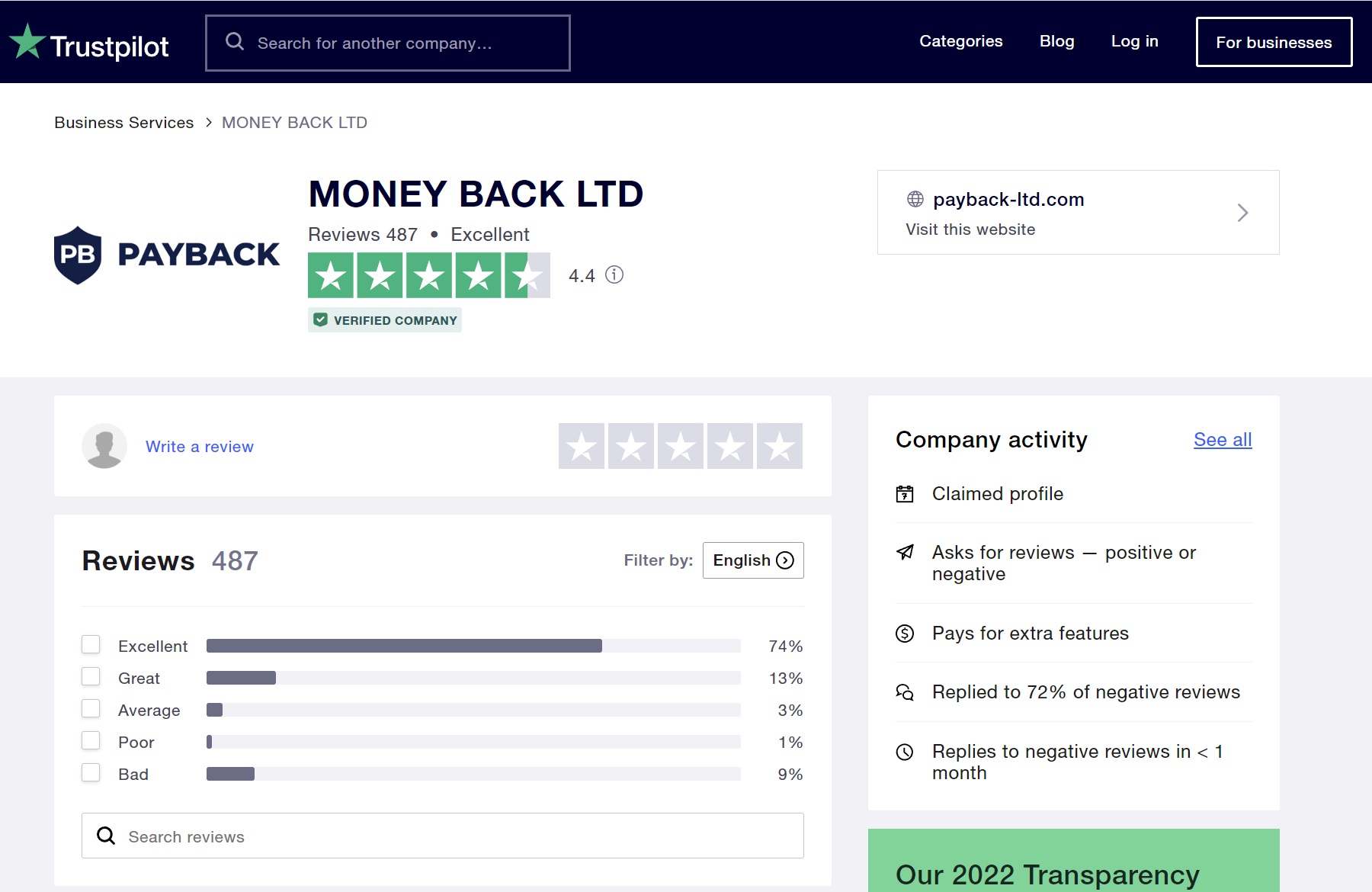The image size is (1372, 892).
Task: Click 'Claimed profile' text
Action: [x=998, y=494]
